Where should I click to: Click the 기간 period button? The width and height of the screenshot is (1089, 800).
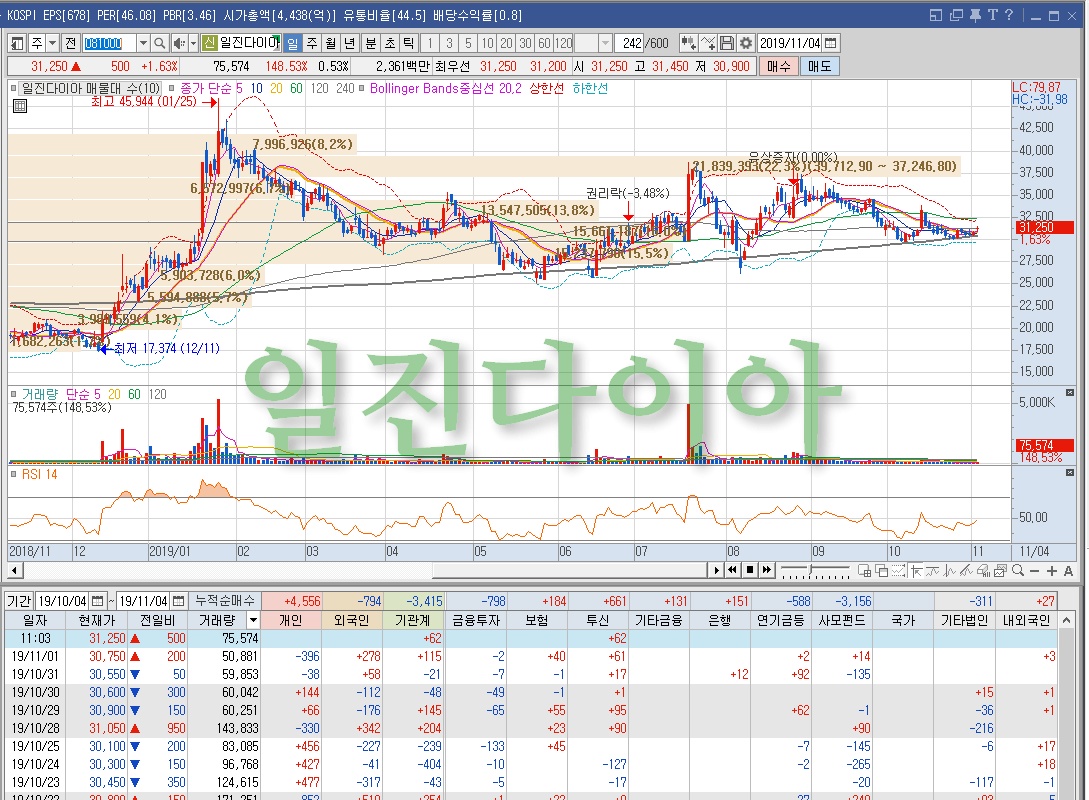tap(19, 601)
